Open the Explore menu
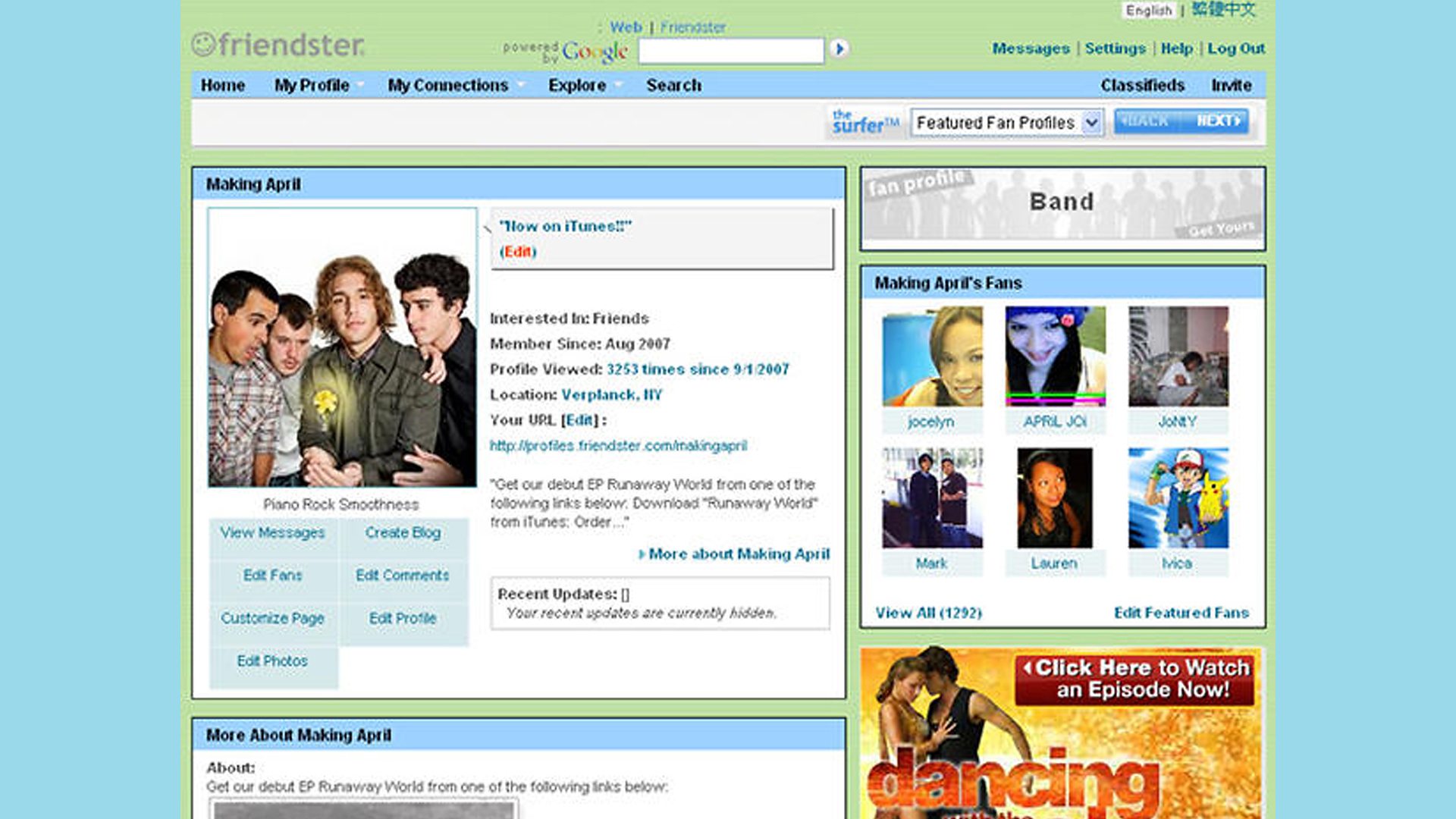 point(577,85)
